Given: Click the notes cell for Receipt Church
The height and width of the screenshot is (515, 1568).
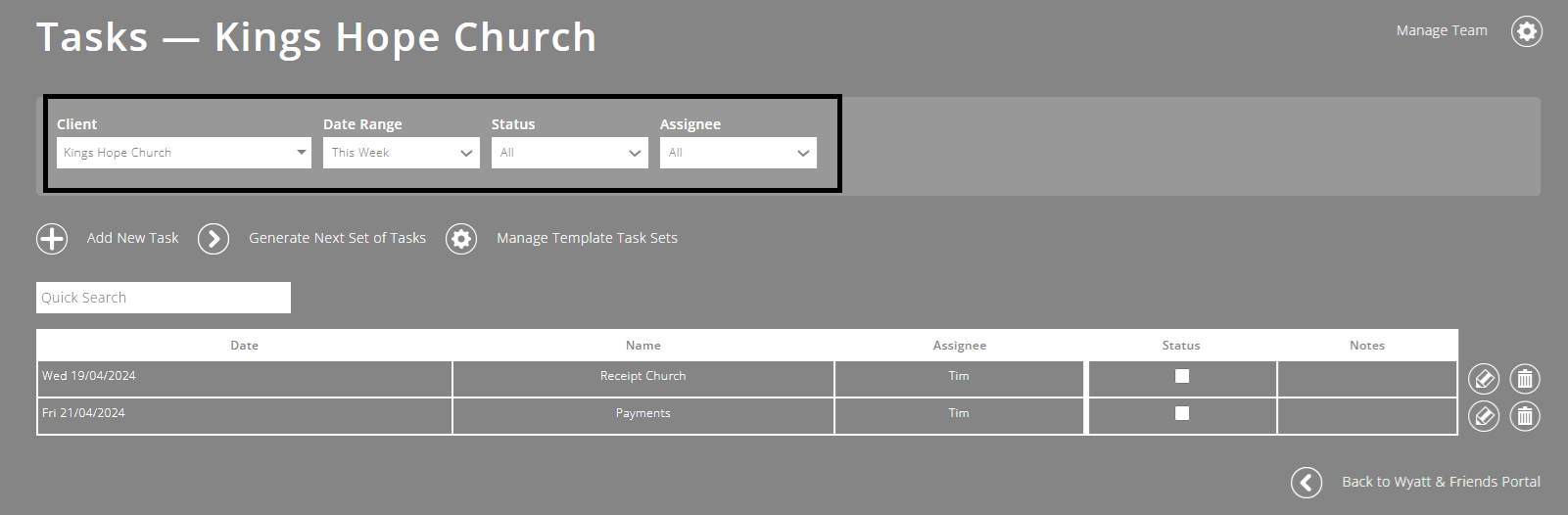Looking at the screenshot, I should point(1367,379).
